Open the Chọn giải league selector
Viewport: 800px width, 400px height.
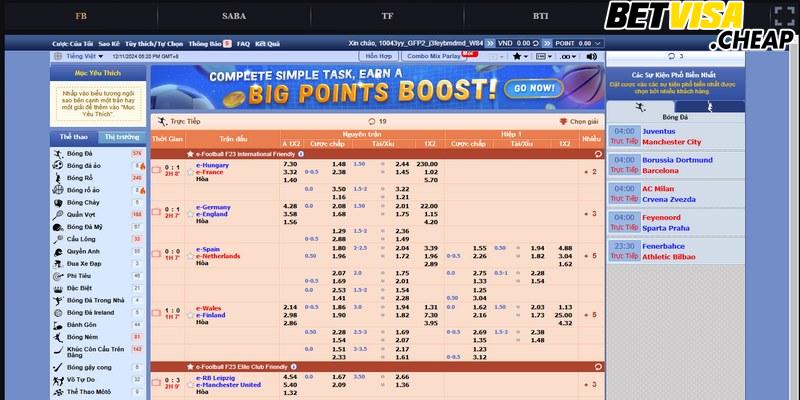(579, 121)
